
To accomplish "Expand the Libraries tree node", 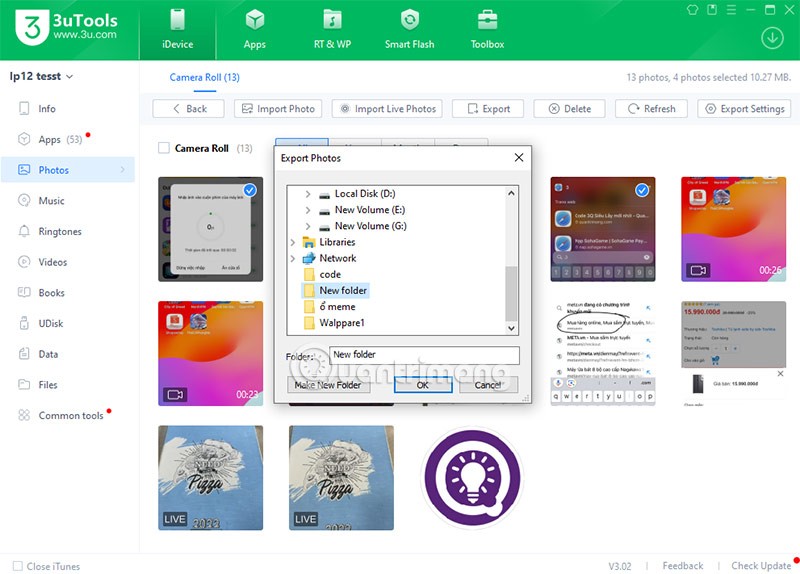I will coord(292,242).
